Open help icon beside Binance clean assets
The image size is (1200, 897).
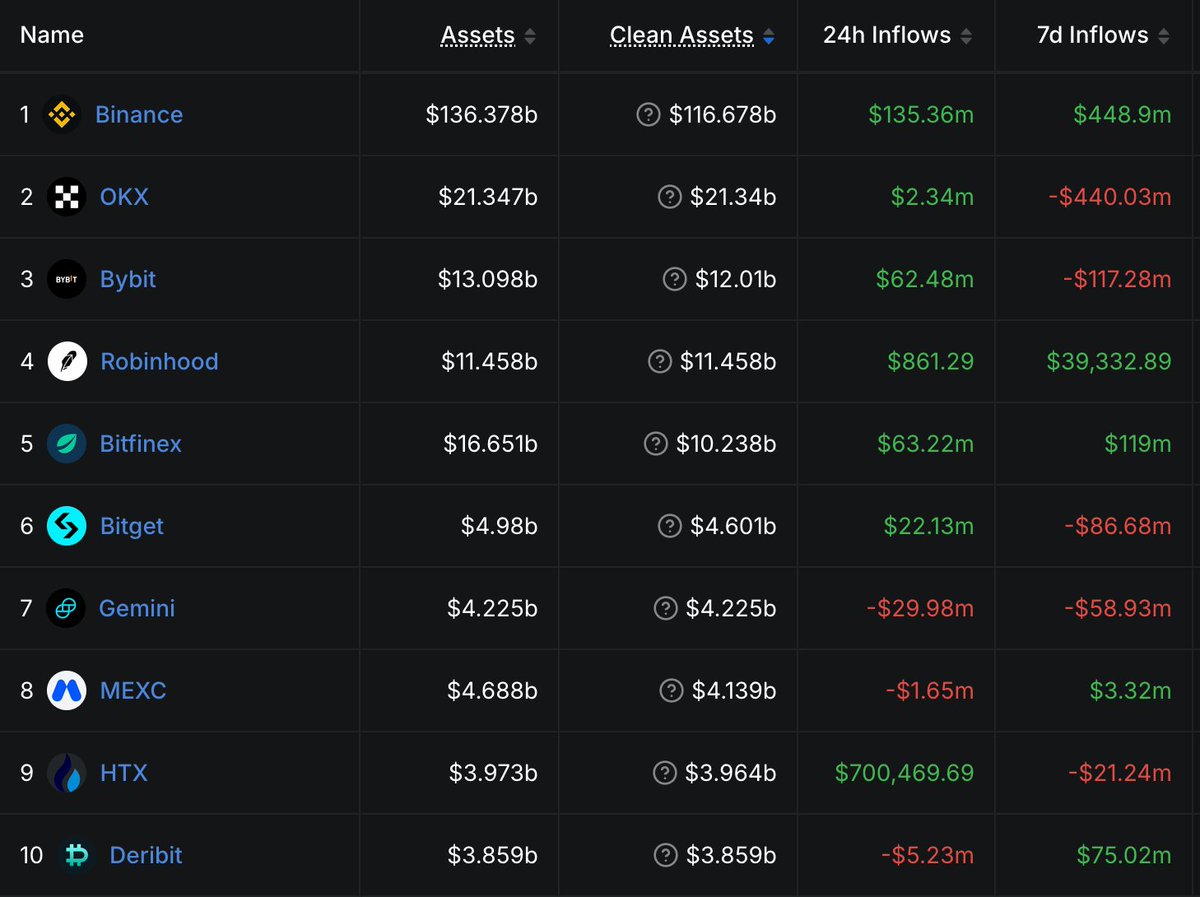pyautogui.click(x=648, y=115)
